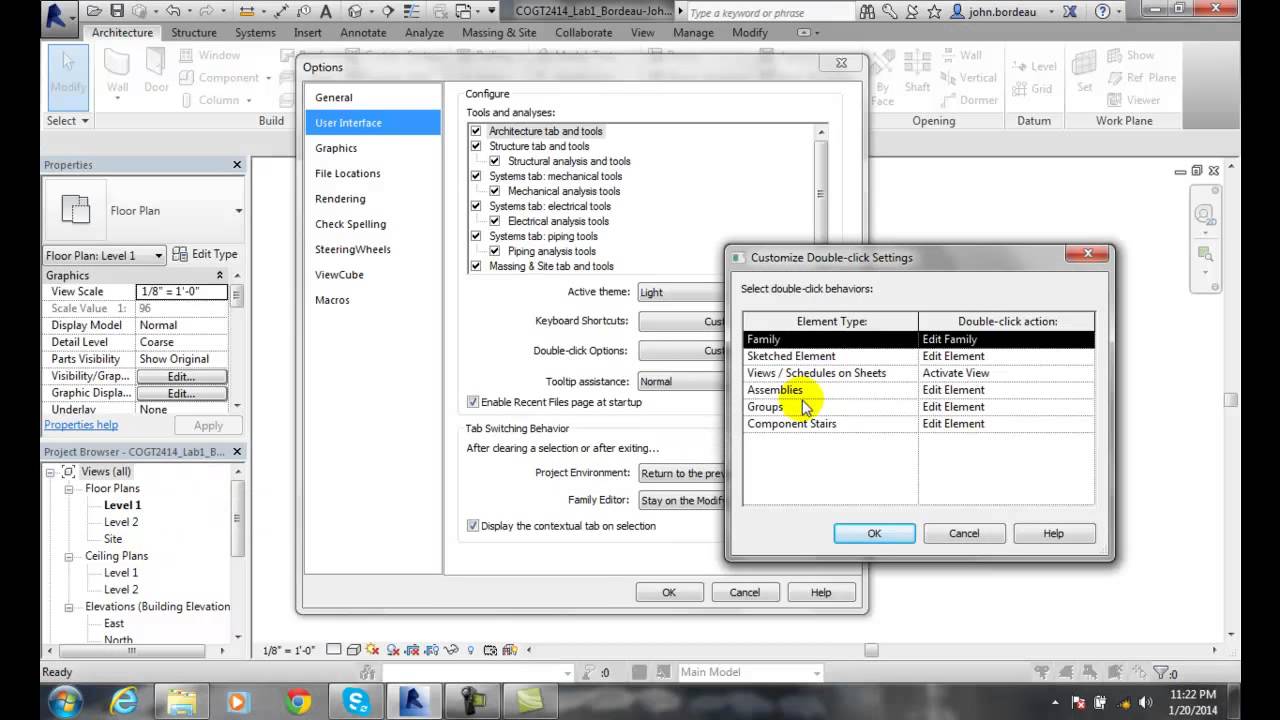Open the Help question mark icon
Image resolution: width=1280 pixels, height=720 pixels.
click(x=1102, y=12)
